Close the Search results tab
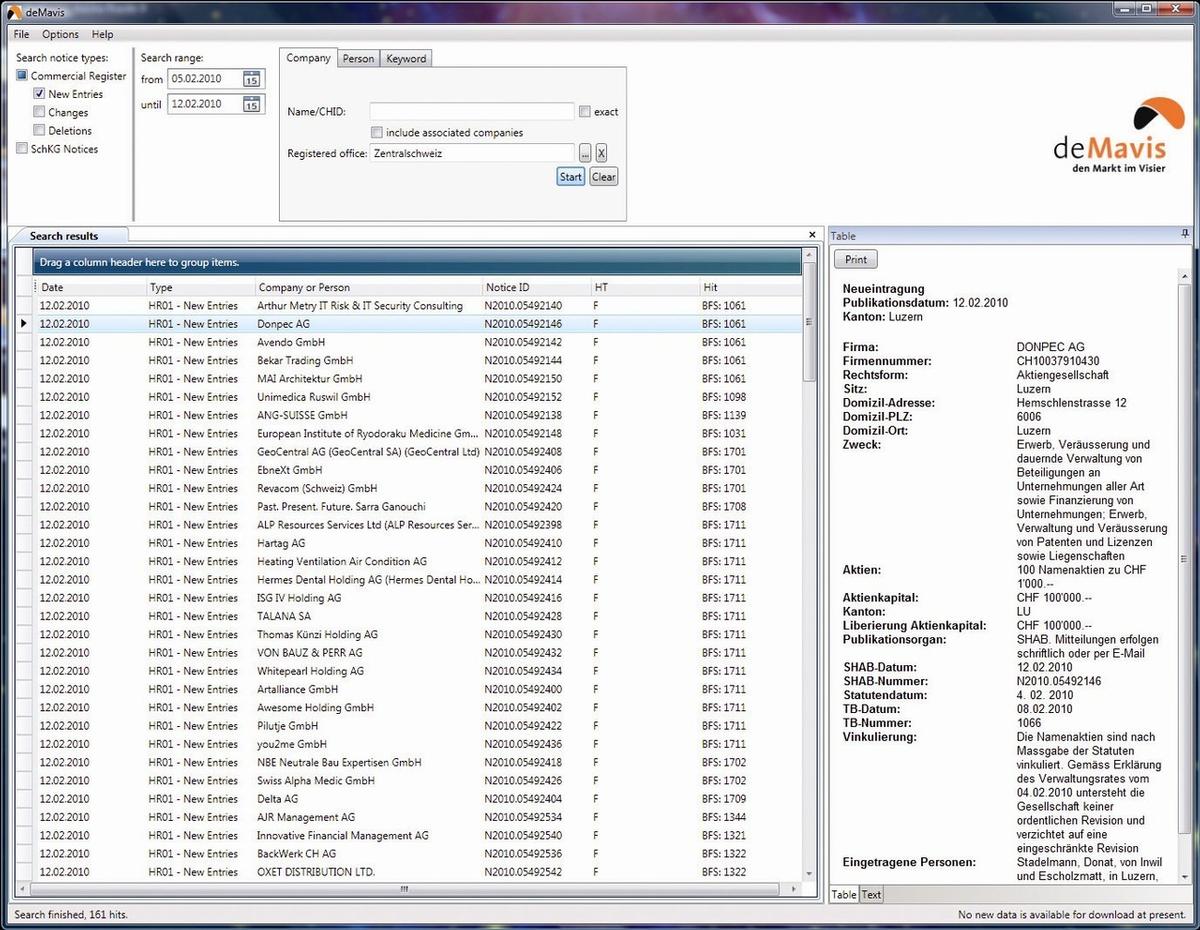This screenshot has width=1200, height=930. [x=812, y=235]
